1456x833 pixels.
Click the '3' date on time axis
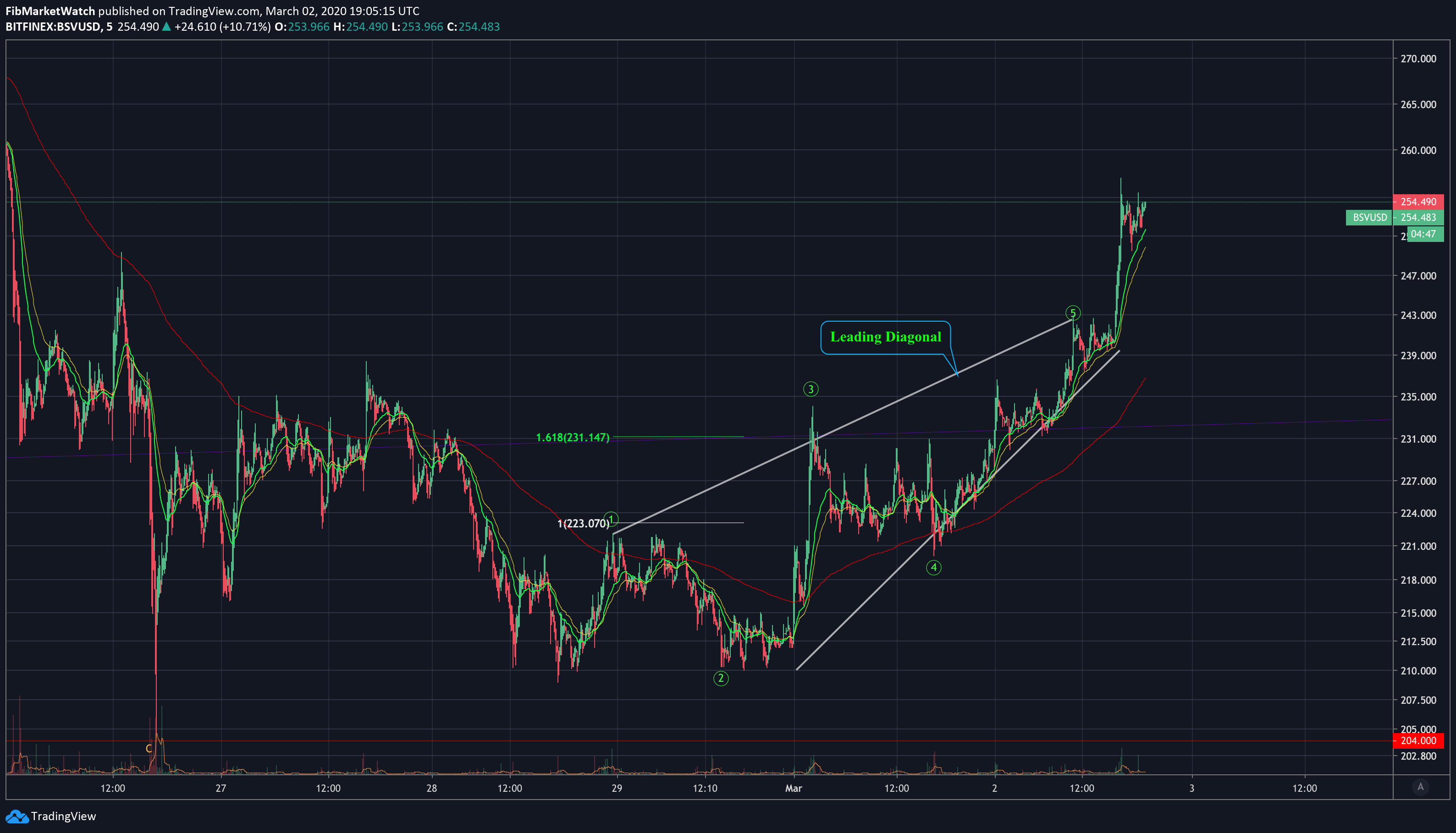click(1192, 789)
